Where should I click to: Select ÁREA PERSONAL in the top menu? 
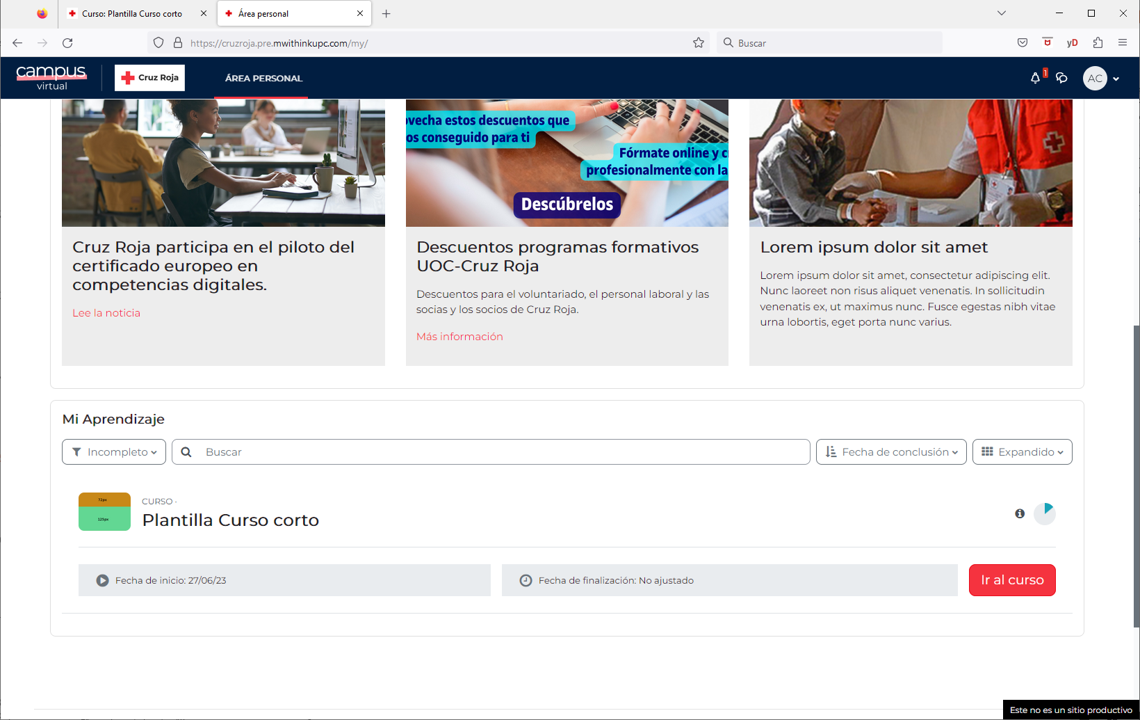point(262,77)
